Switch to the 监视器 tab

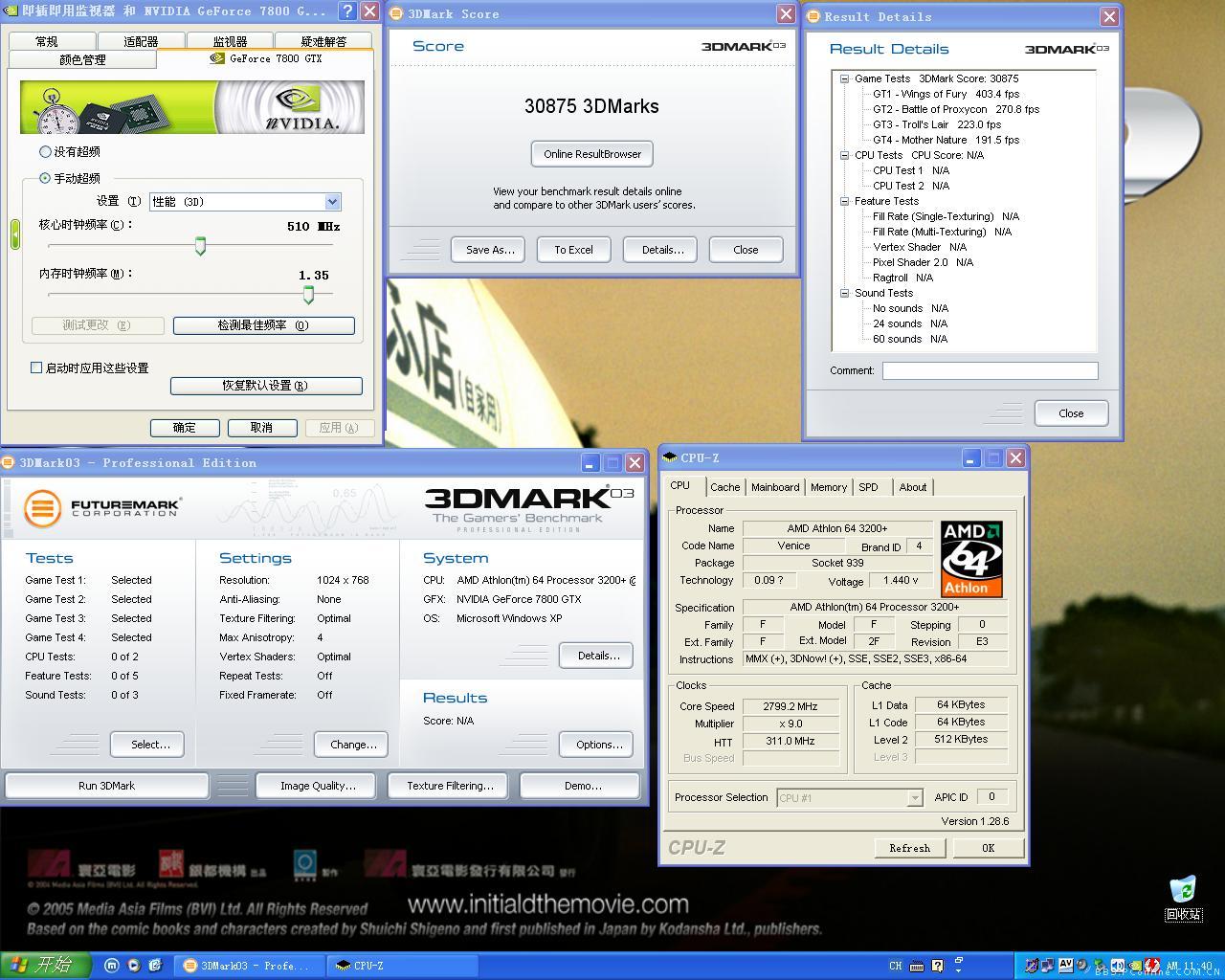pyautogui.click(x=230, y=41)
